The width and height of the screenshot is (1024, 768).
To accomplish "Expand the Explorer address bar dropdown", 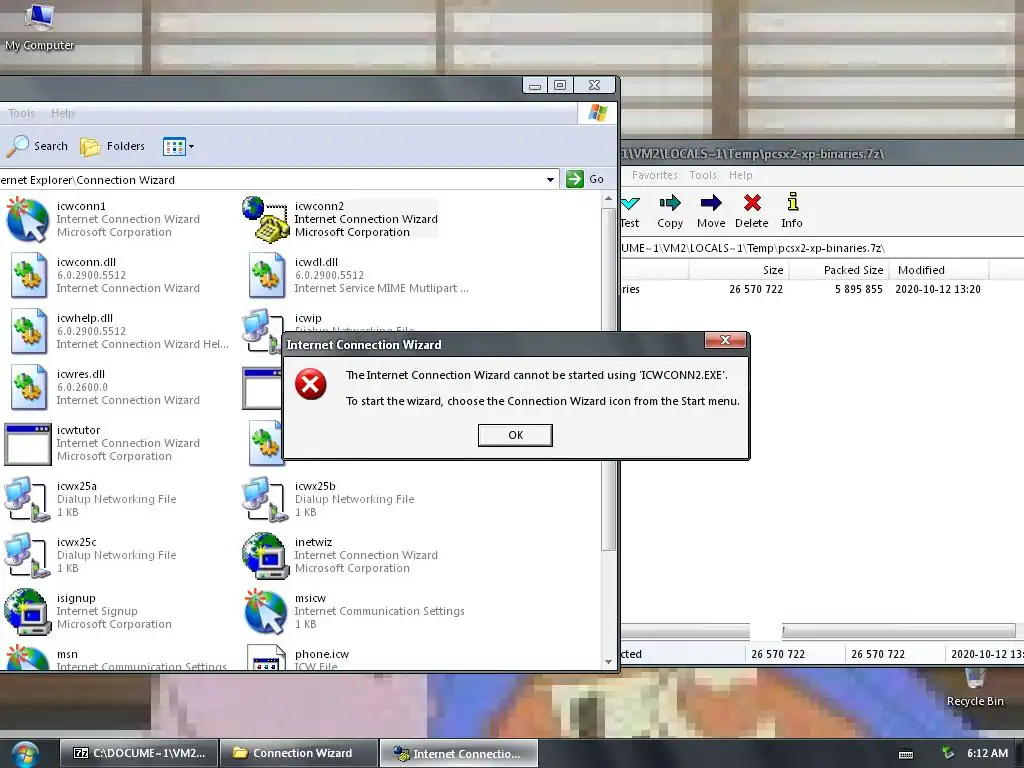I will pos(551,180).
